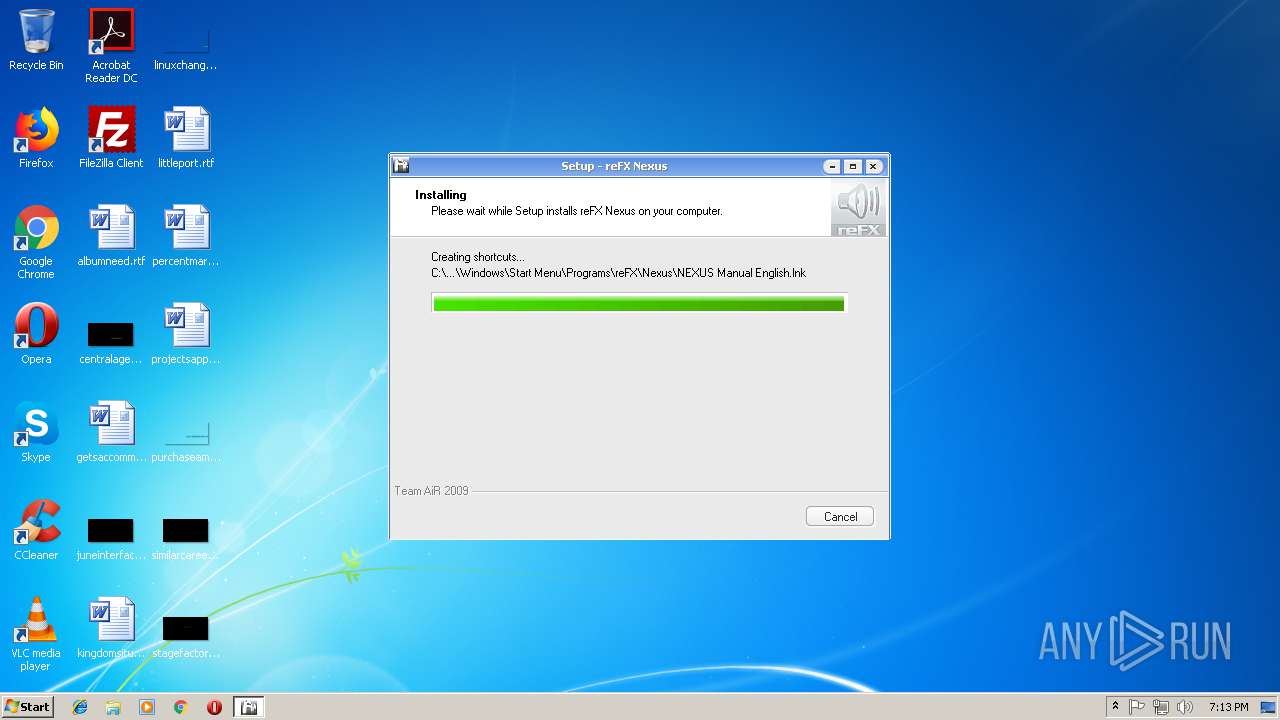Launch VLC media player shortcut
The height and width of the screenshot is (720, 1280).
(36, 634)
